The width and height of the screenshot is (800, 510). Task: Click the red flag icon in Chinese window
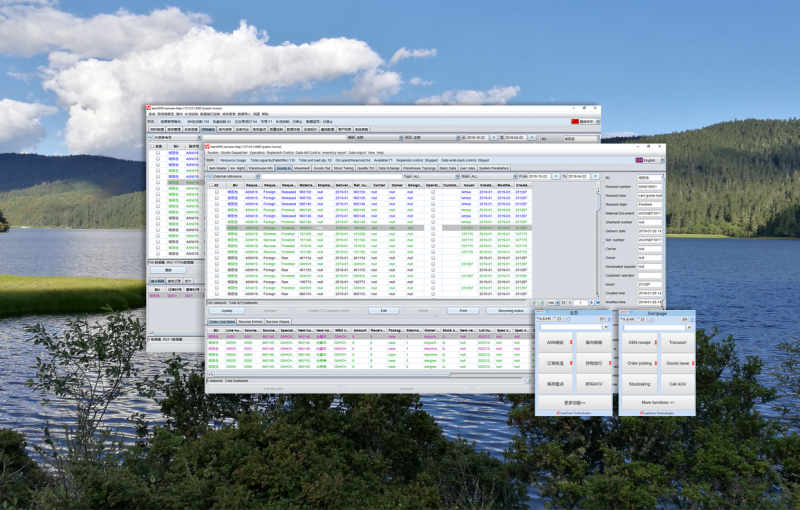point(575,121)
